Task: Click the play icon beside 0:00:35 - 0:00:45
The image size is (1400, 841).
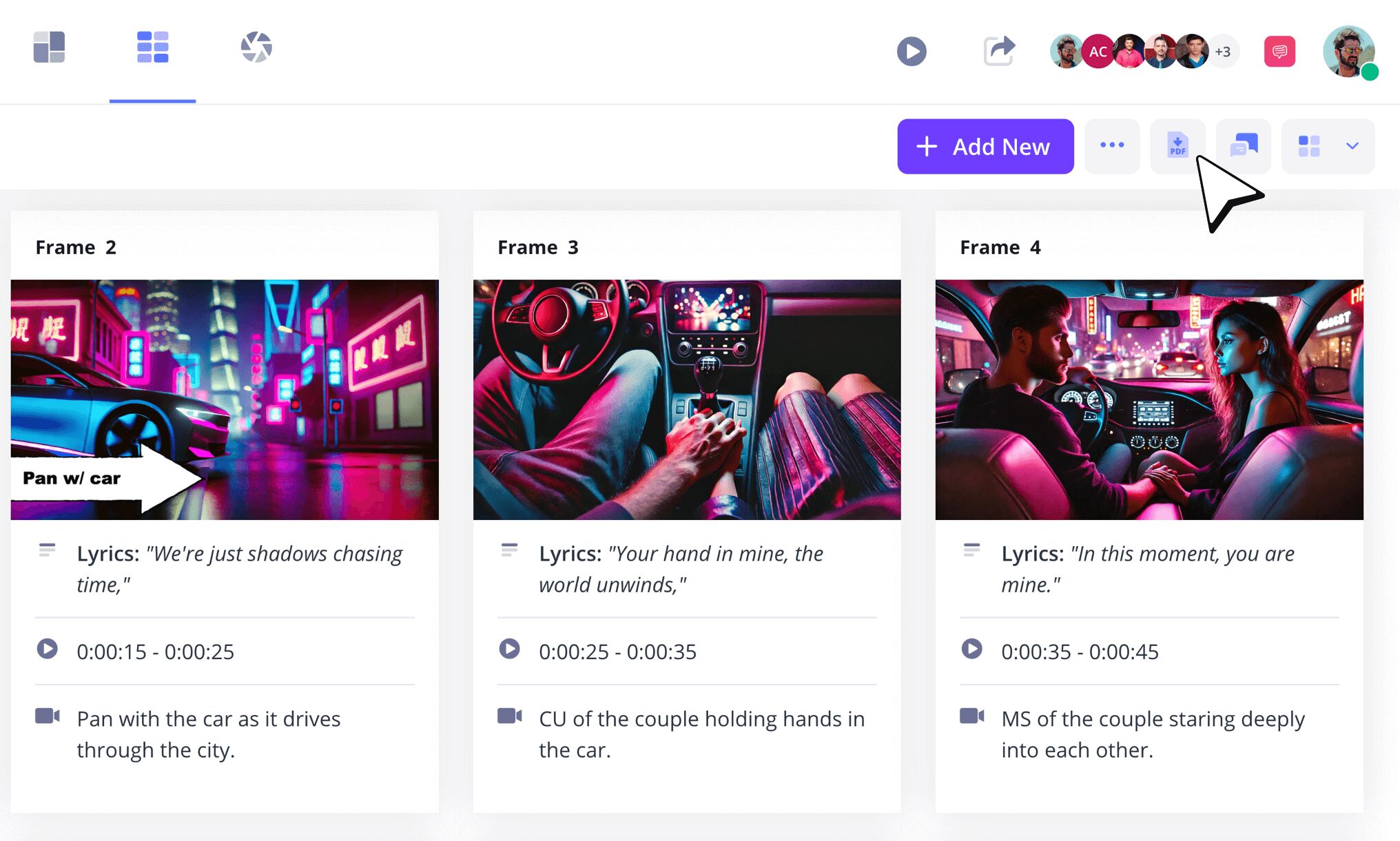Action: 971,649
